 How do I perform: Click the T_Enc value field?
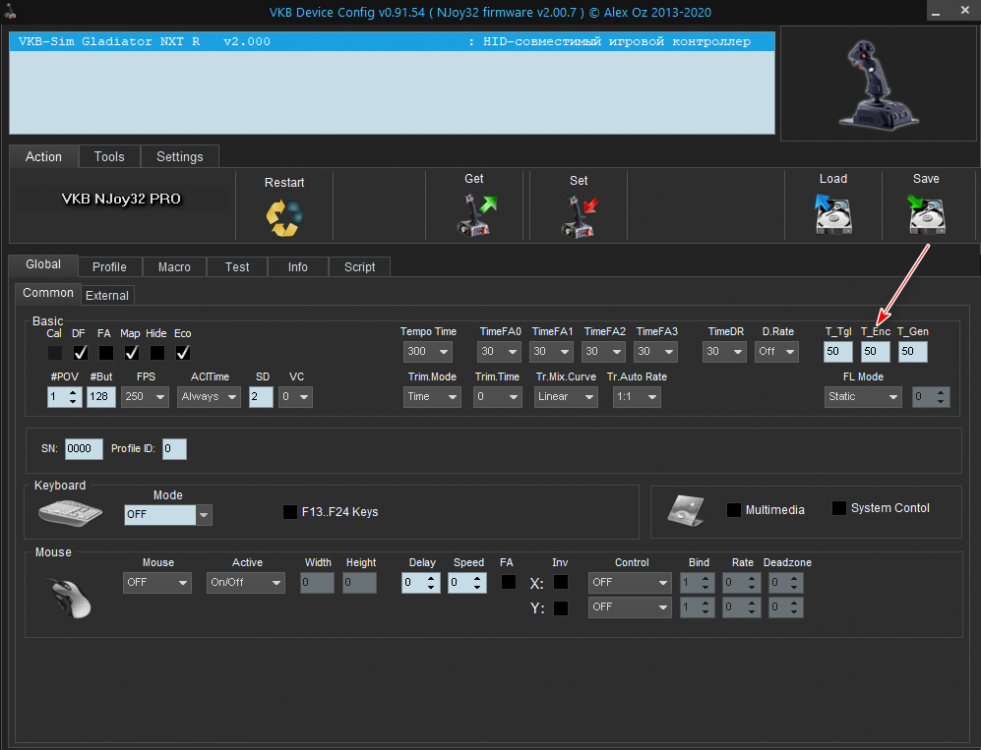point(875,352)
